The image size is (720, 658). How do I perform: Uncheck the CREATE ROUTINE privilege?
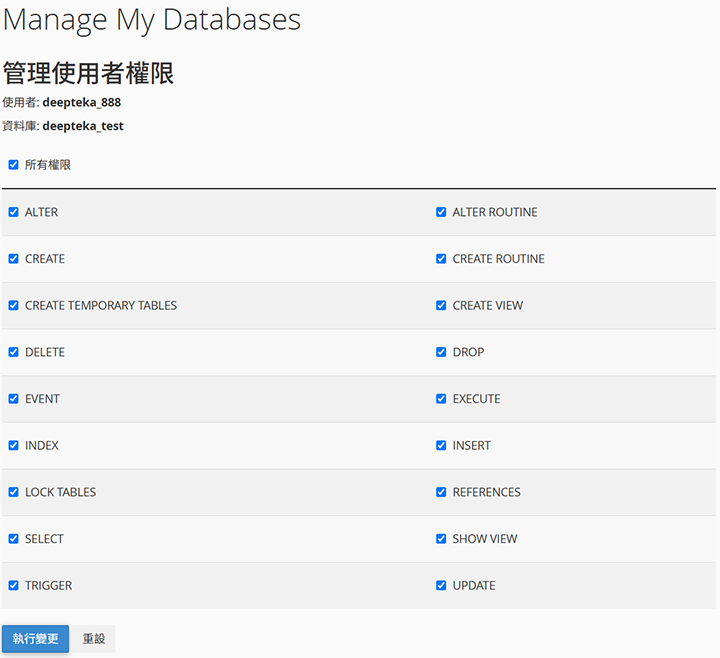[x=441, y=259]
